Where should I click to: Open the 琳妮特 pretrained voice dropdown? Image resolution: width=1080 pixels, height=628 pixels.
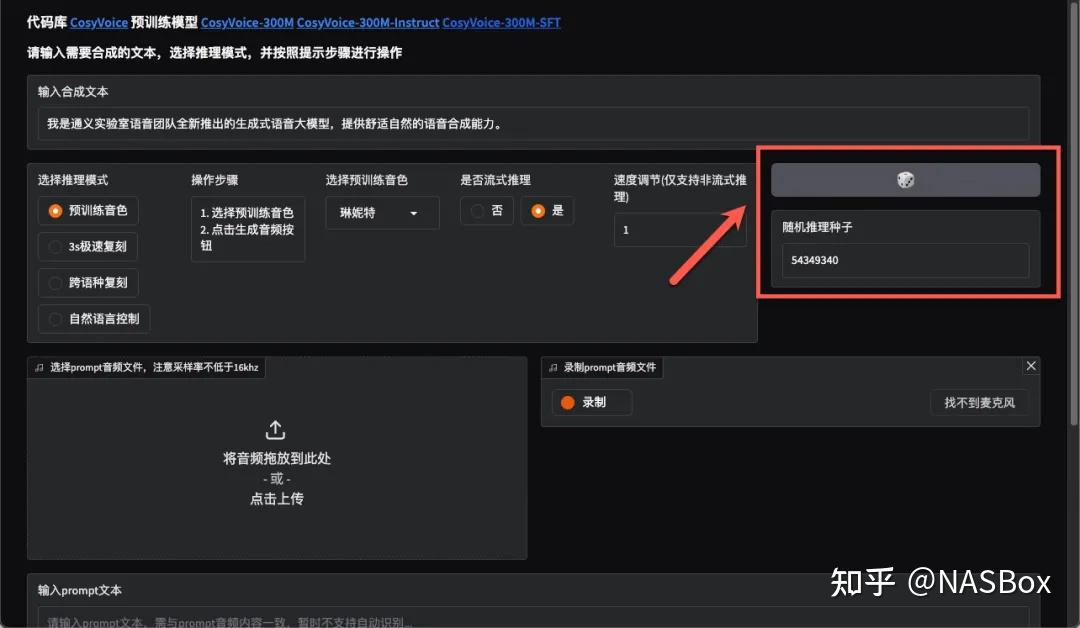[382, 213]
